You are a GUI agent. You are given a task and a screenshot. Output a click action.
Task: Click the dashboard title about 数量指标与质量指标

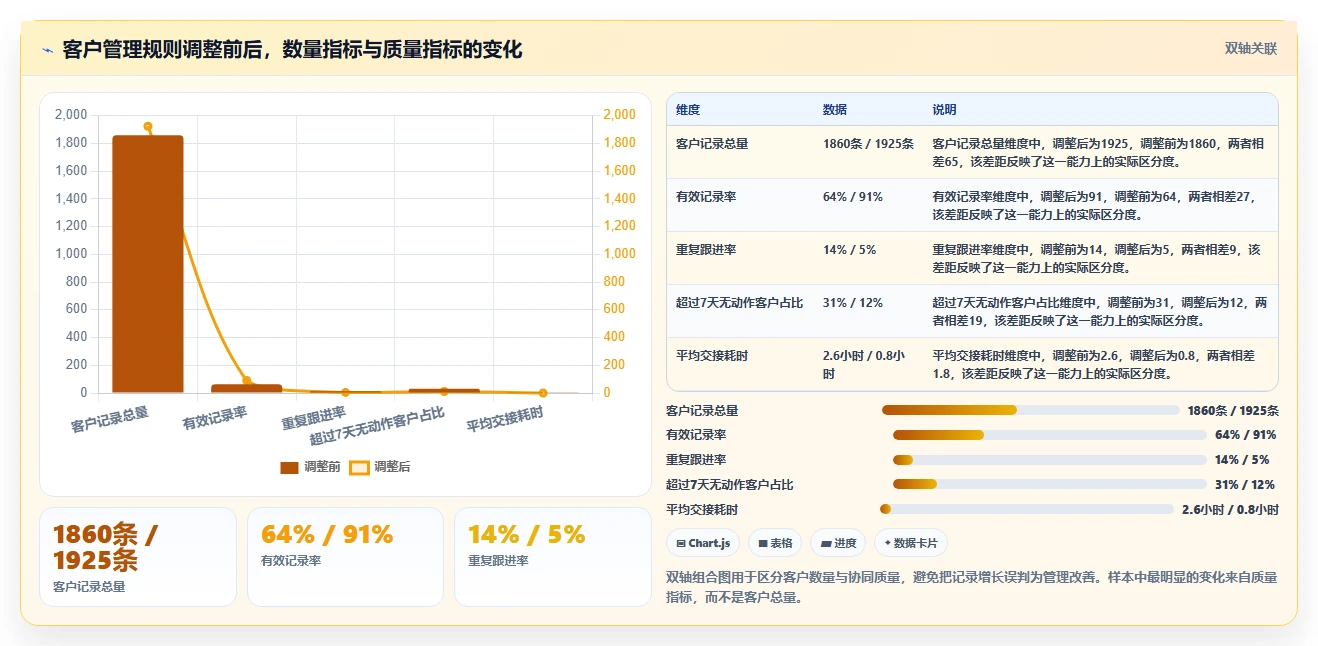click(x=292, y=50)
